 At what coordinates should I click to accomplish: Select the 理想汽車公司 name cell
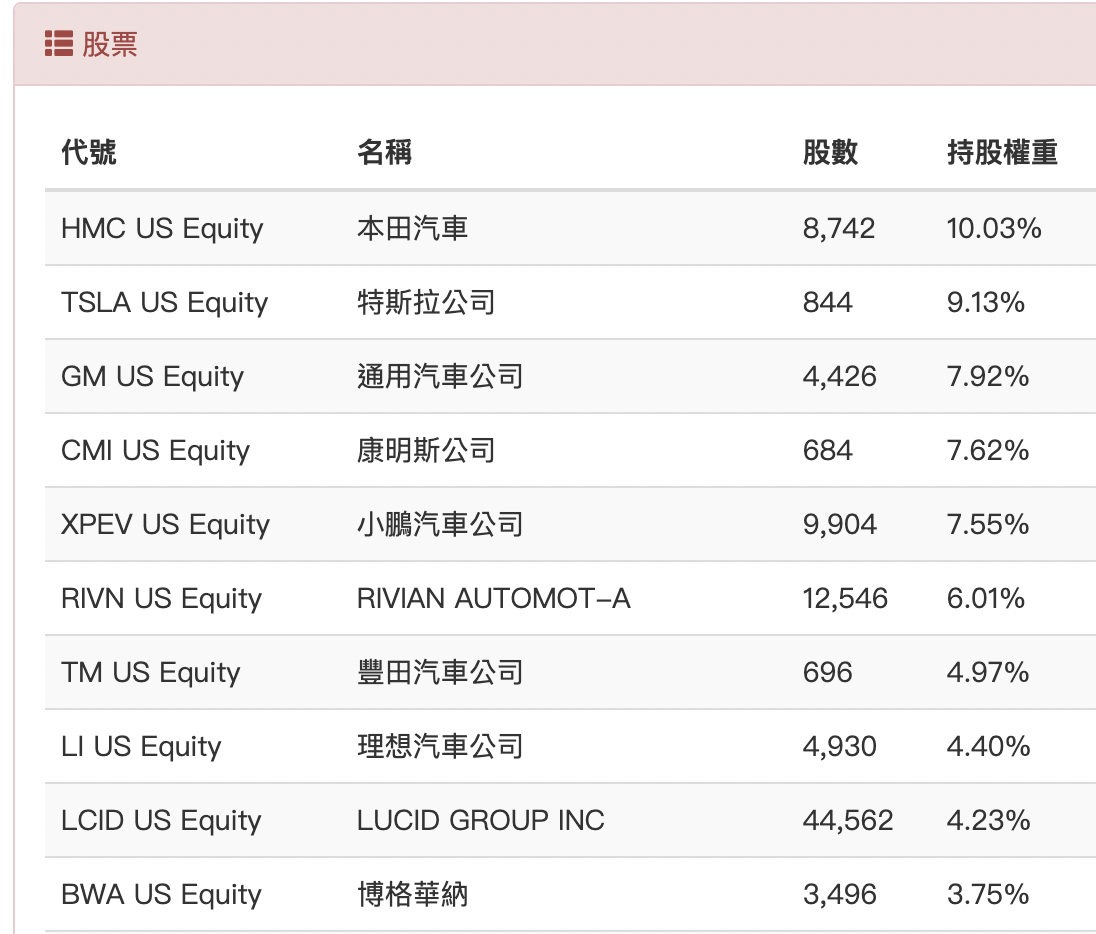click(x=440, y=747)
